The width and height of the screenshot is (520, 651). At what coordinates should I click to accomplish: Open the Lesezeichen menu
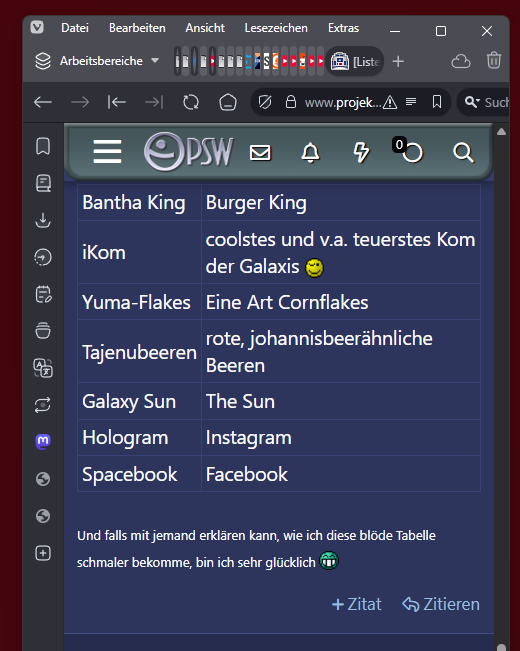276,28
